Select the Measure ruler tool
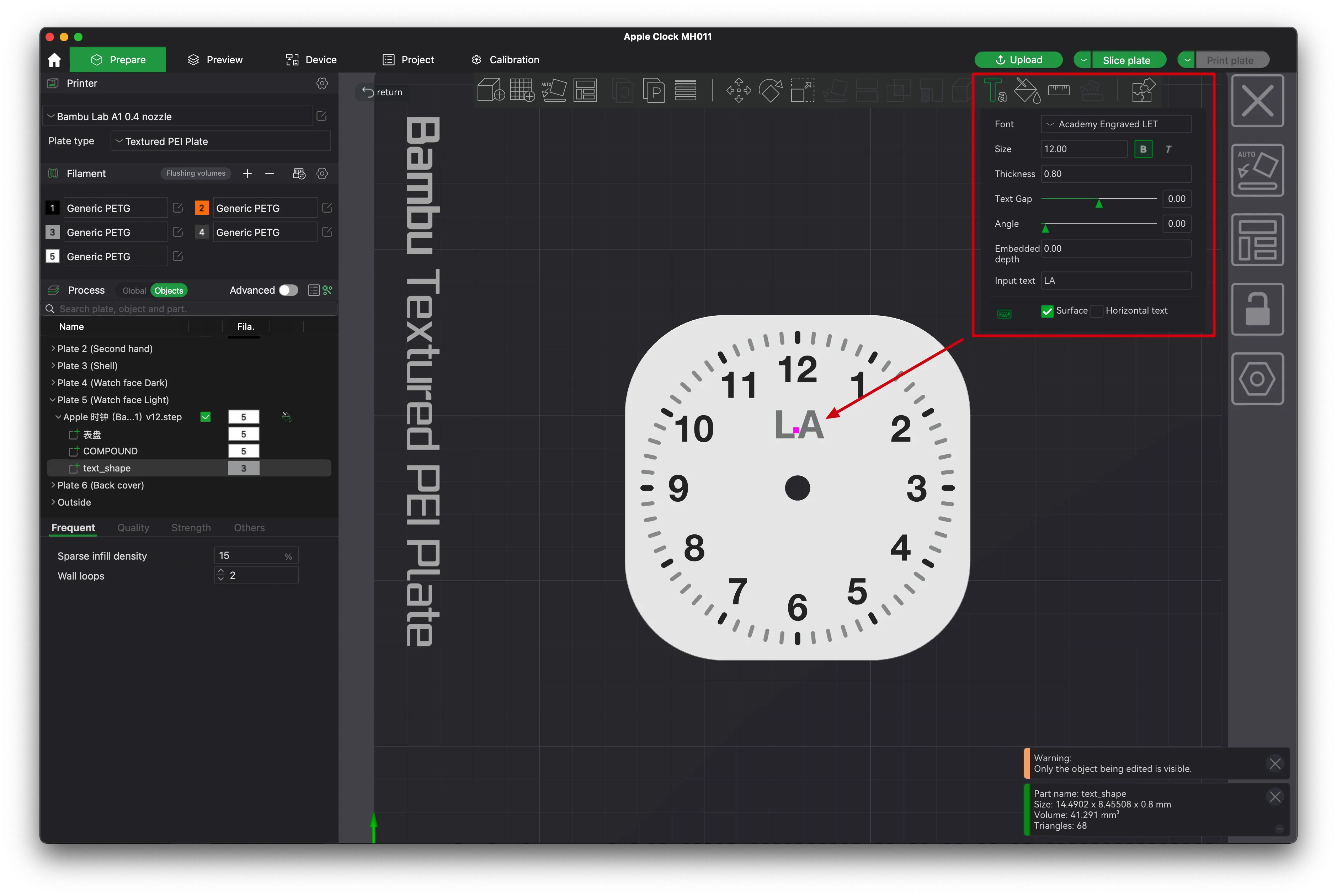This screenshot has height=896, width=1337. (x=1059, y=90)
